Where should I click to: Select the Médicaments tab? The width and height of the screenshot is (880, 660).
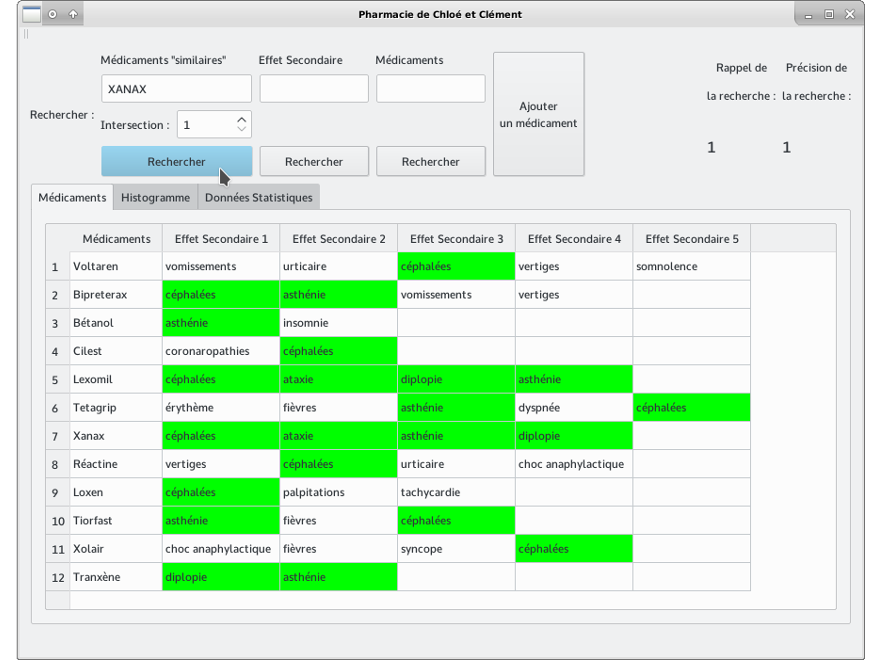(x=71, y=197)
